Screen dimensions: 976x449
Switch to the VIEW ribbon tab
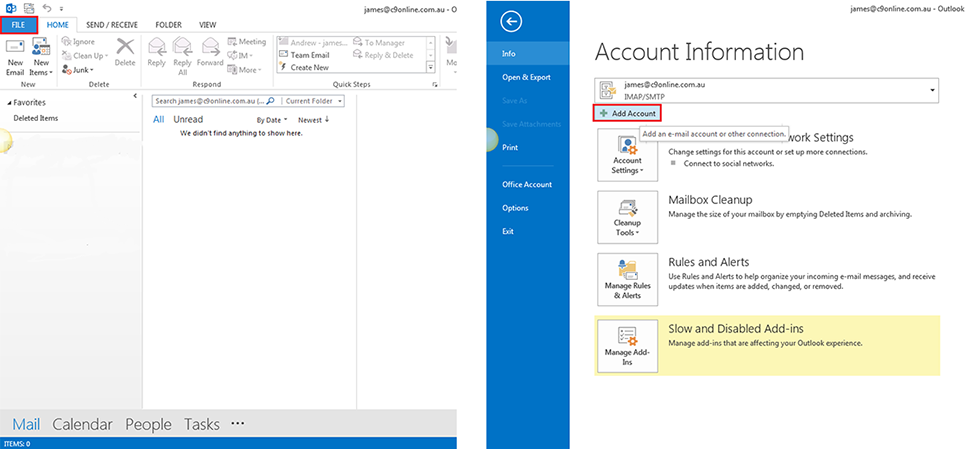[x=207, y=25]
